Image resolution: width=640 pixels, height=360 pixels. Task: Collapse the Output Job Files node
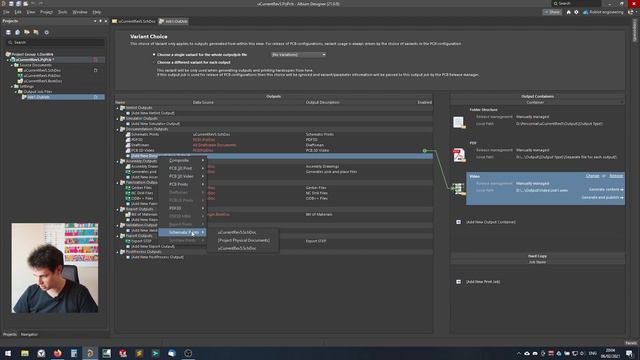point(16,92)
